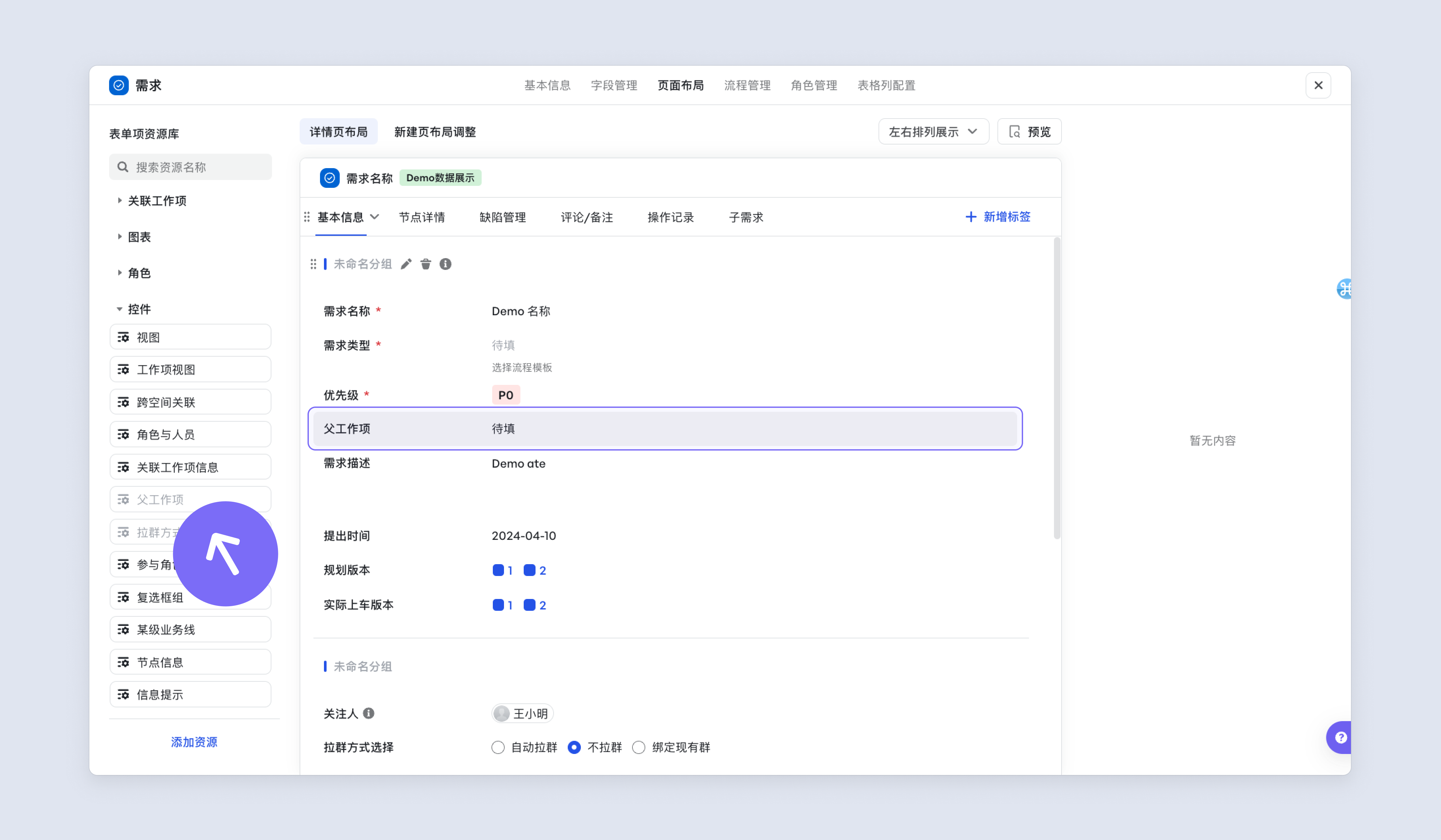Collapse the 控件 tree section
Viewport: 1441px width, 840px height.
[120, 309]
